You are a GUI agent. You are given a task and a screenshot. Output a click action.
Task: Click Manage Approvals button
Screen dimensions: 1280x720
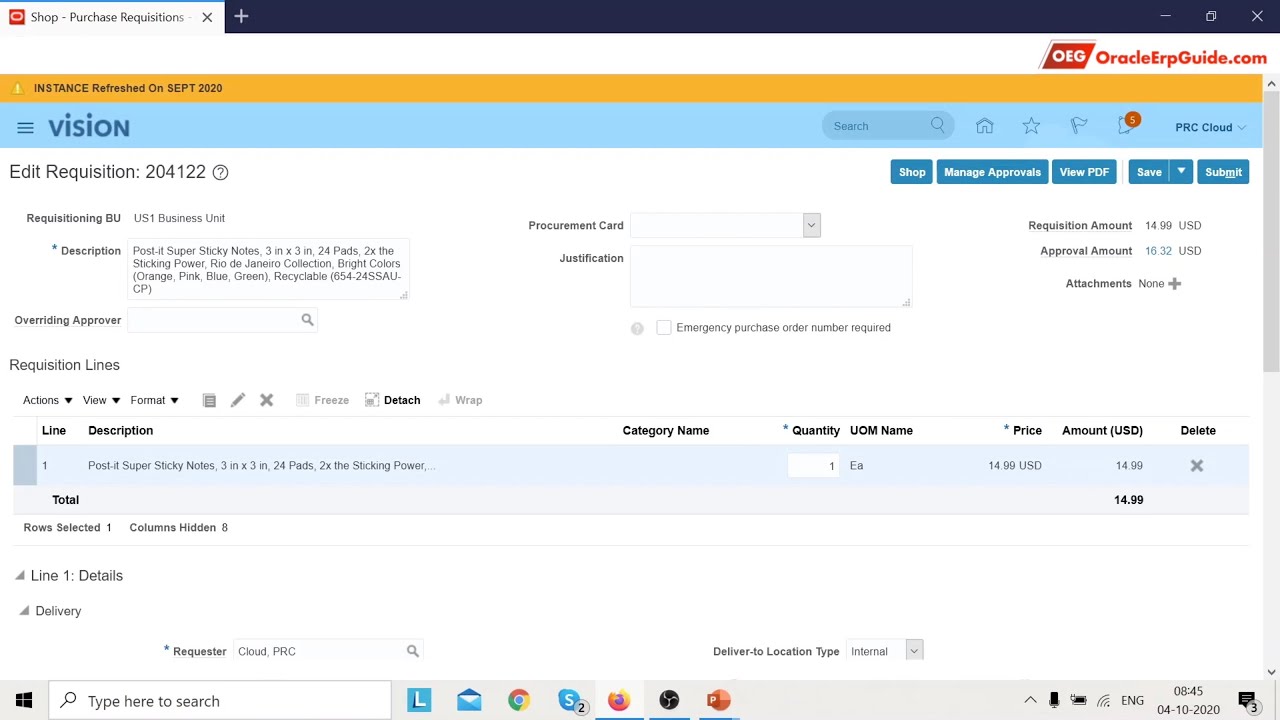[x=992, y=172]
